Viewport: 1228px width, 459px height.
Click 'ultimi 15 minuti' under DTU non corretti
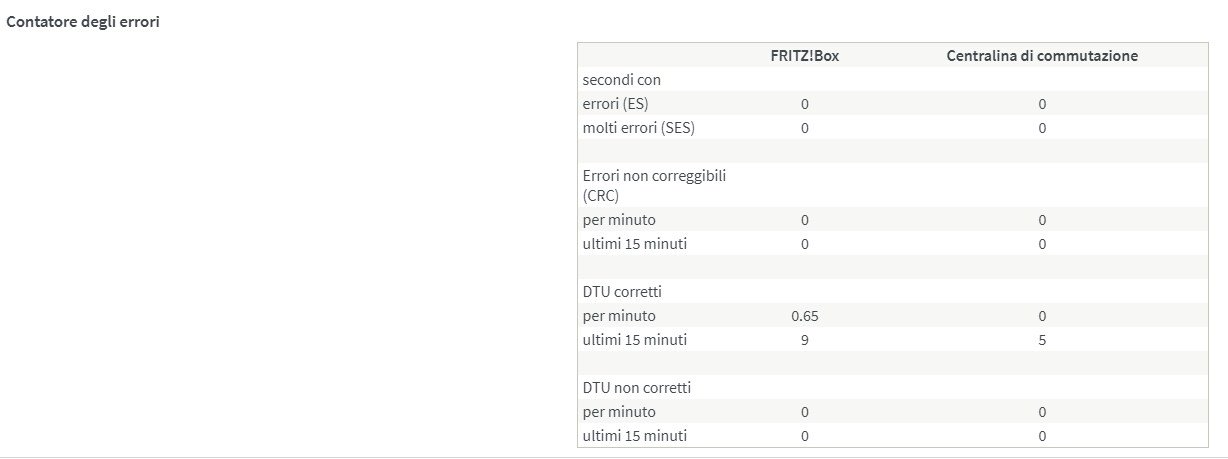coord(634,436)
